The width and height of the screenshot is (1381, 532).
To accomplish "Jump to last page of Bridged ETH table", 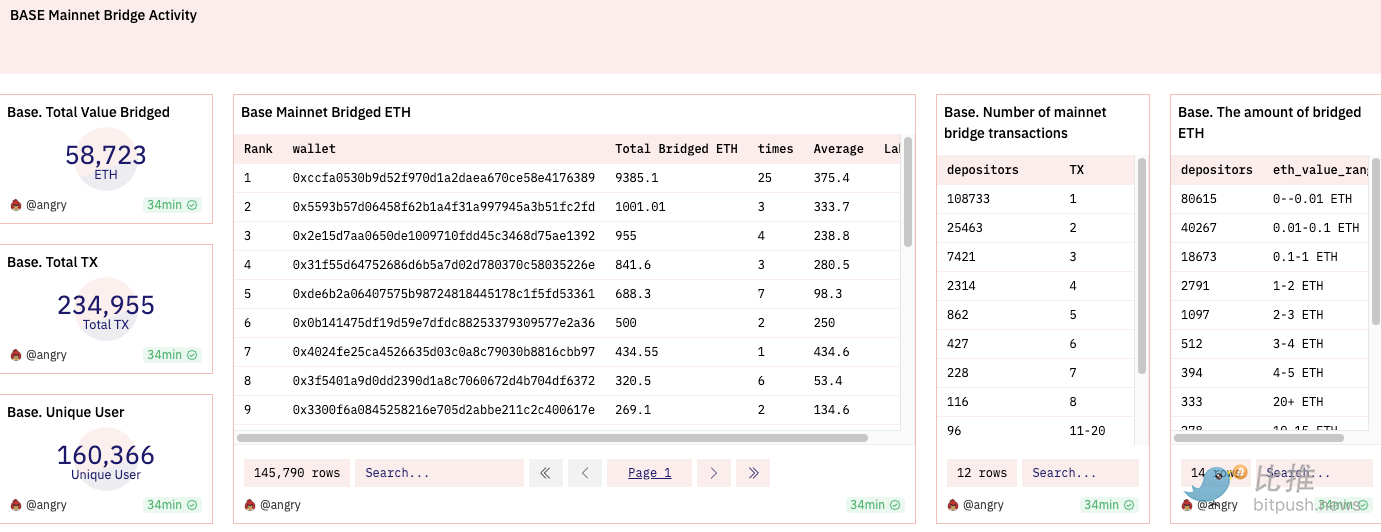I will [x=753, y=473].
